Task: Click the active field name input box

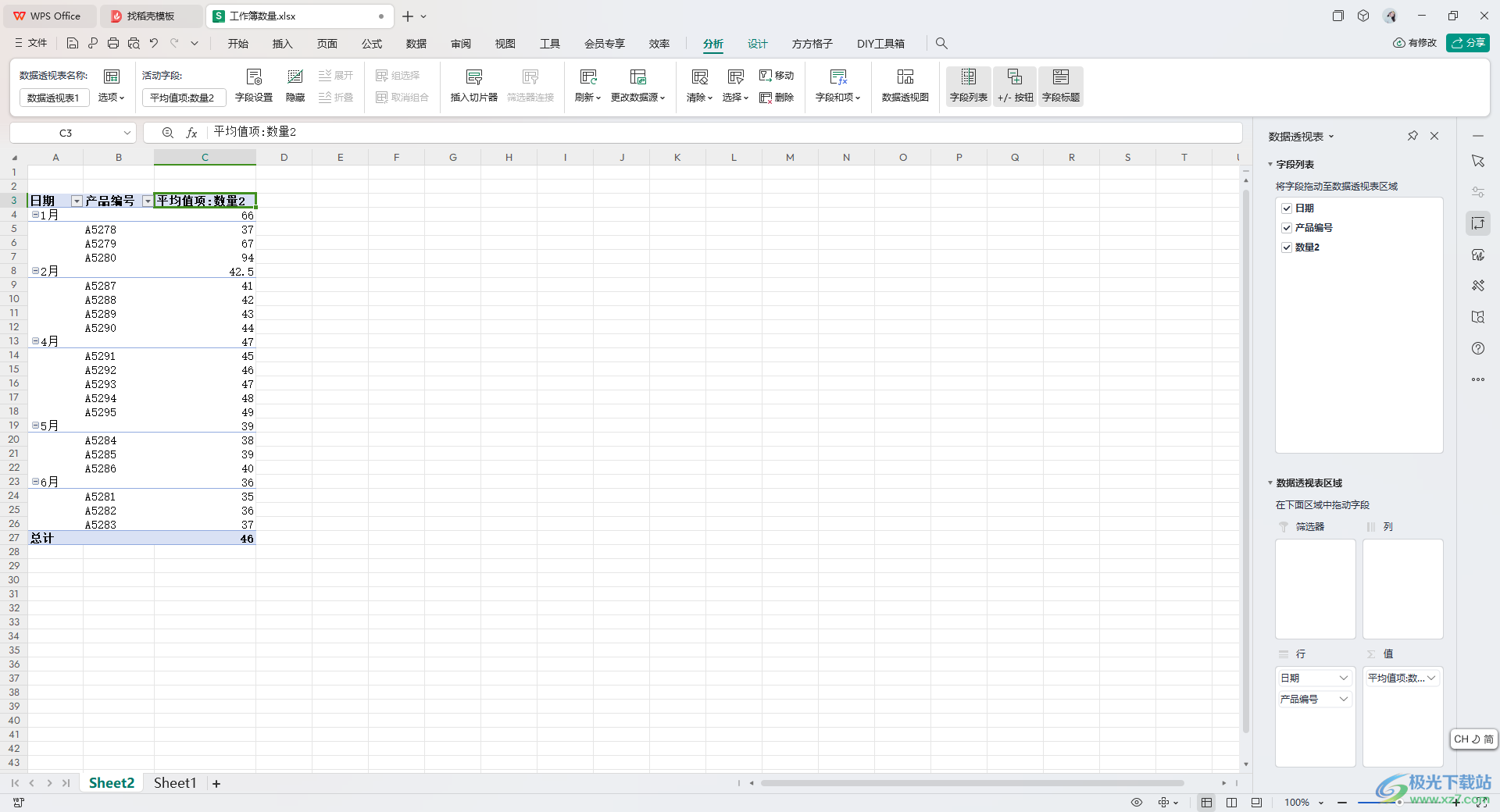Action: 184,98
